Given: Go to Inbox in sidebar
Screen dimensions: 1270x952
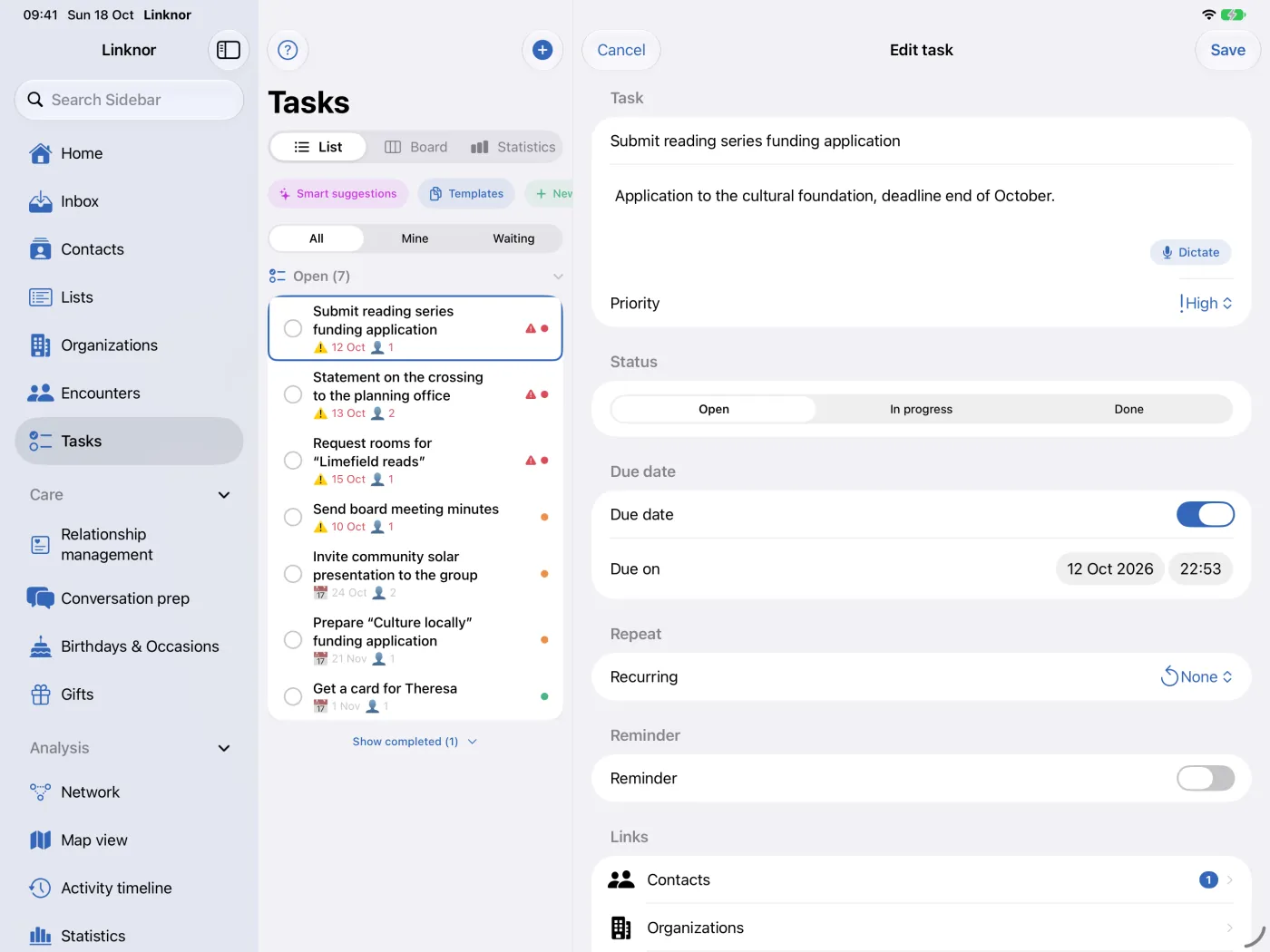Looking at the screenshot, I should tap(129, 201).
